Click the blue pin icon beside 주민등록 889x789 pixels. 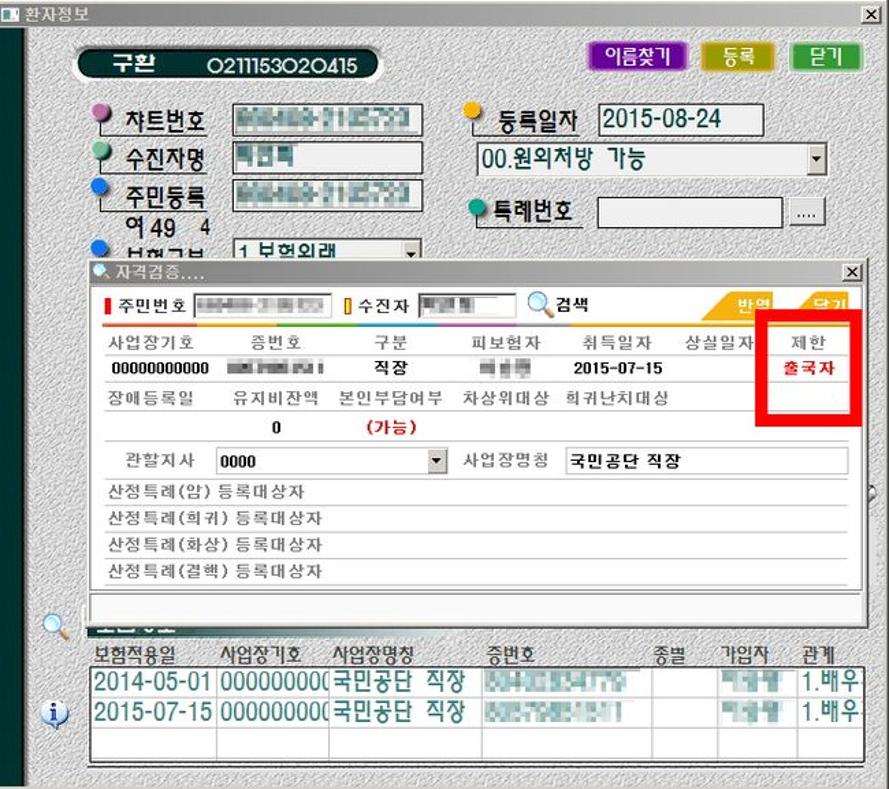pos(100,187)
